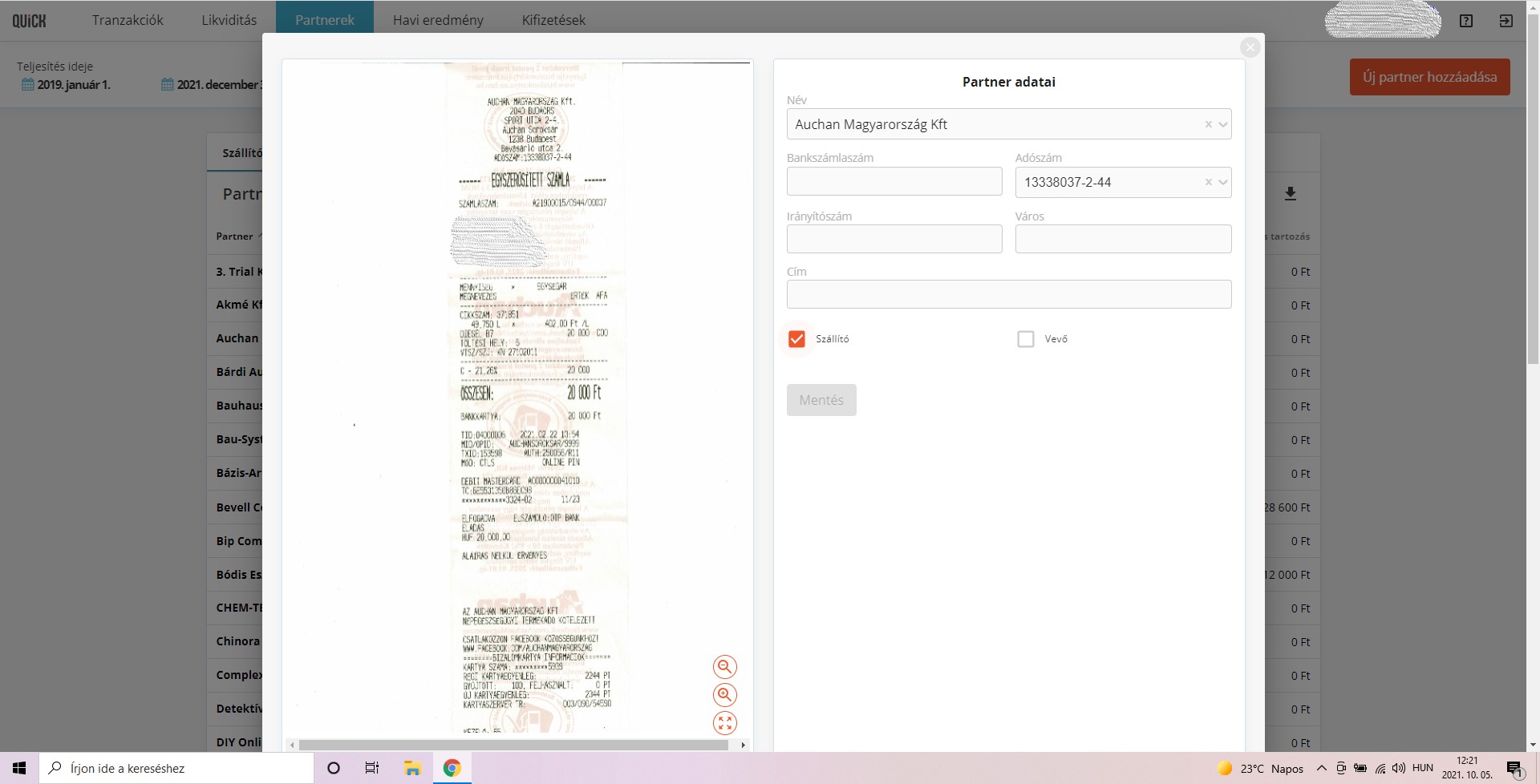The image size is (1540, 784).
Task: Click the 28 600 Ft debt value
Action: [1287, 507]
